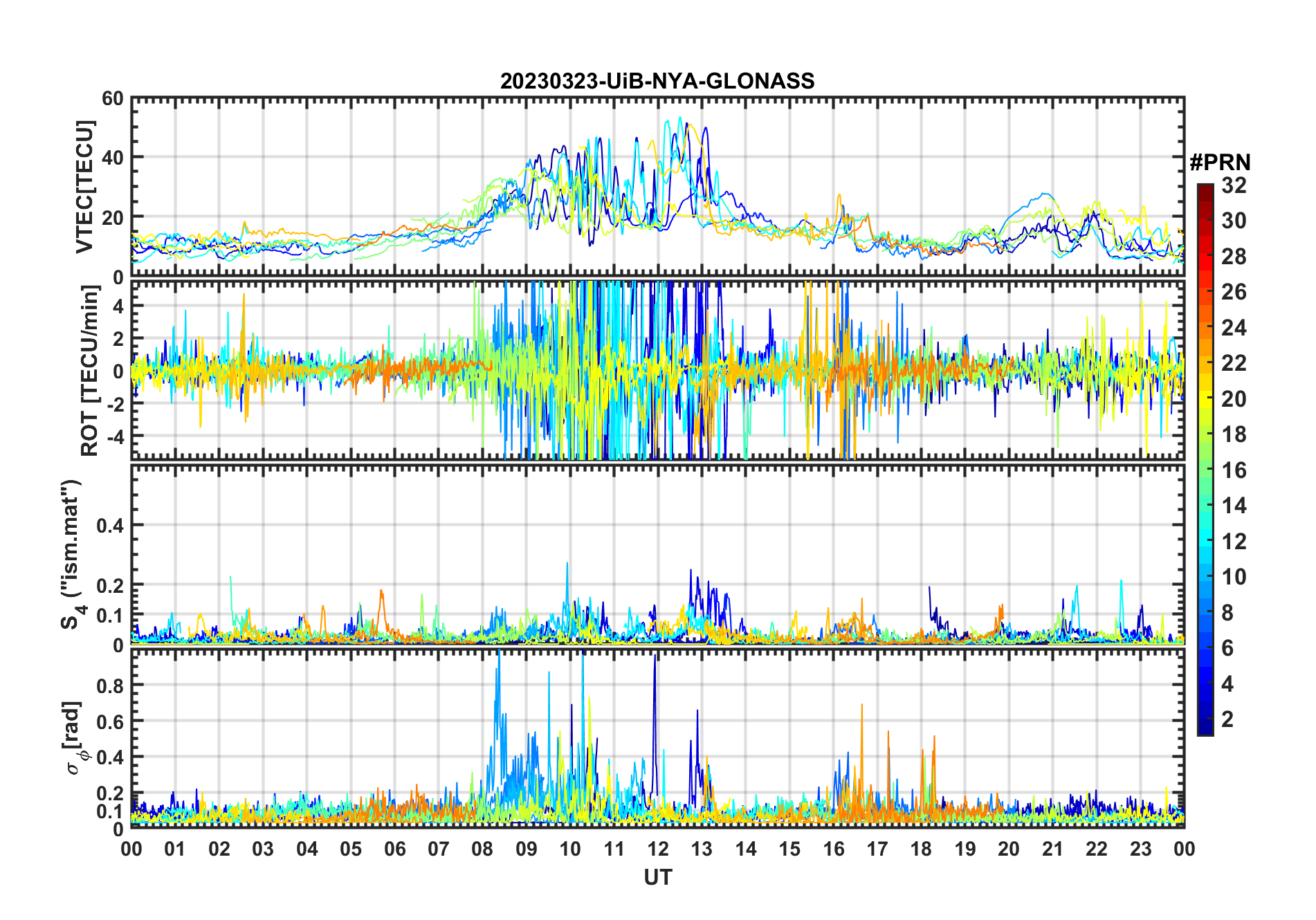The width and height of the screenshot is (1316, 920).
Task: Click the #PRN colorbar title
Action: click(x=1220, y=162)
